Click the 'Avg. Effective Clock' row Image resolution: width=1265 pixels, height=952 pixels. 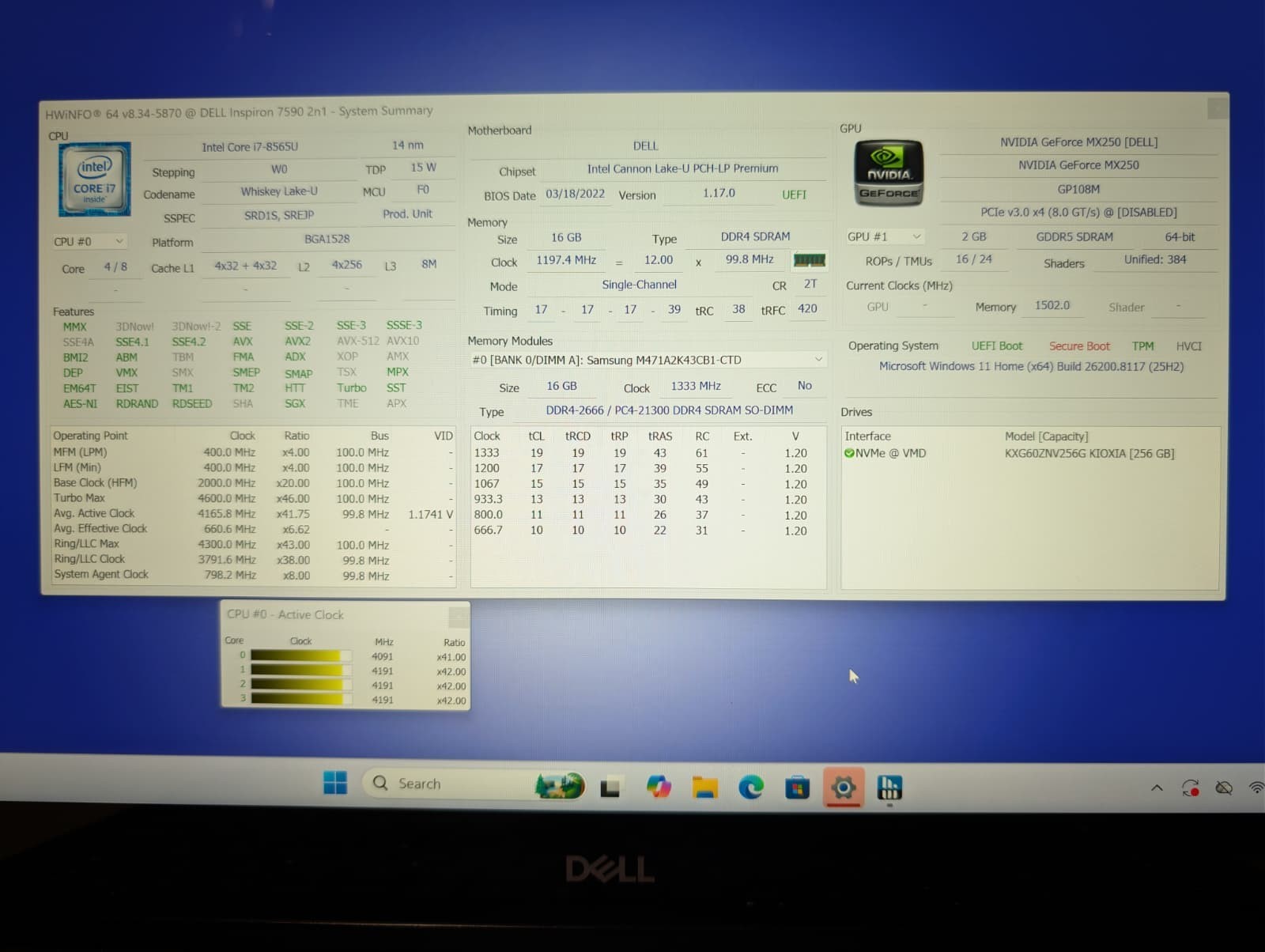(253, 529)
